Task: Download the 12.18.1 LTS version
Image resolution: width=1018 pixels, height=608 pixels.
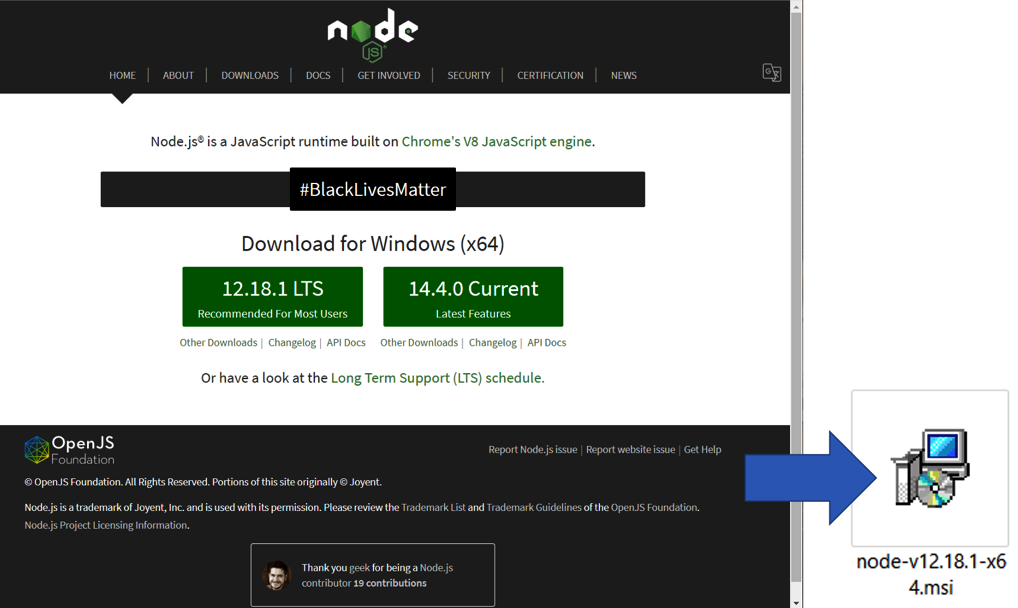Action: [273, 297]
